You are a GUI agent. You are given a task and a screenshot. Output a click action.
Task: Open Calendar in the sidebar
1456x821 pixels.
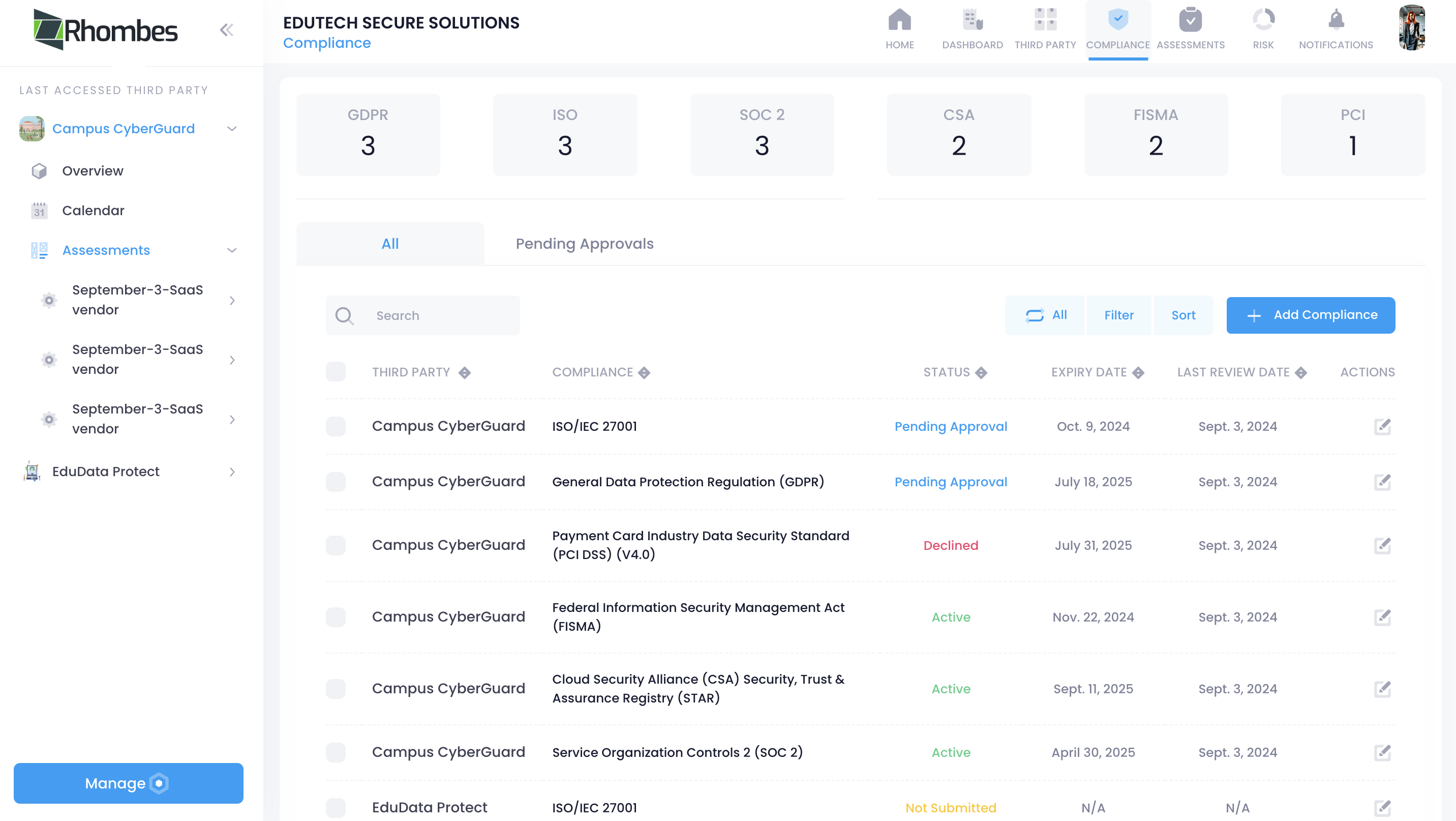93,211
